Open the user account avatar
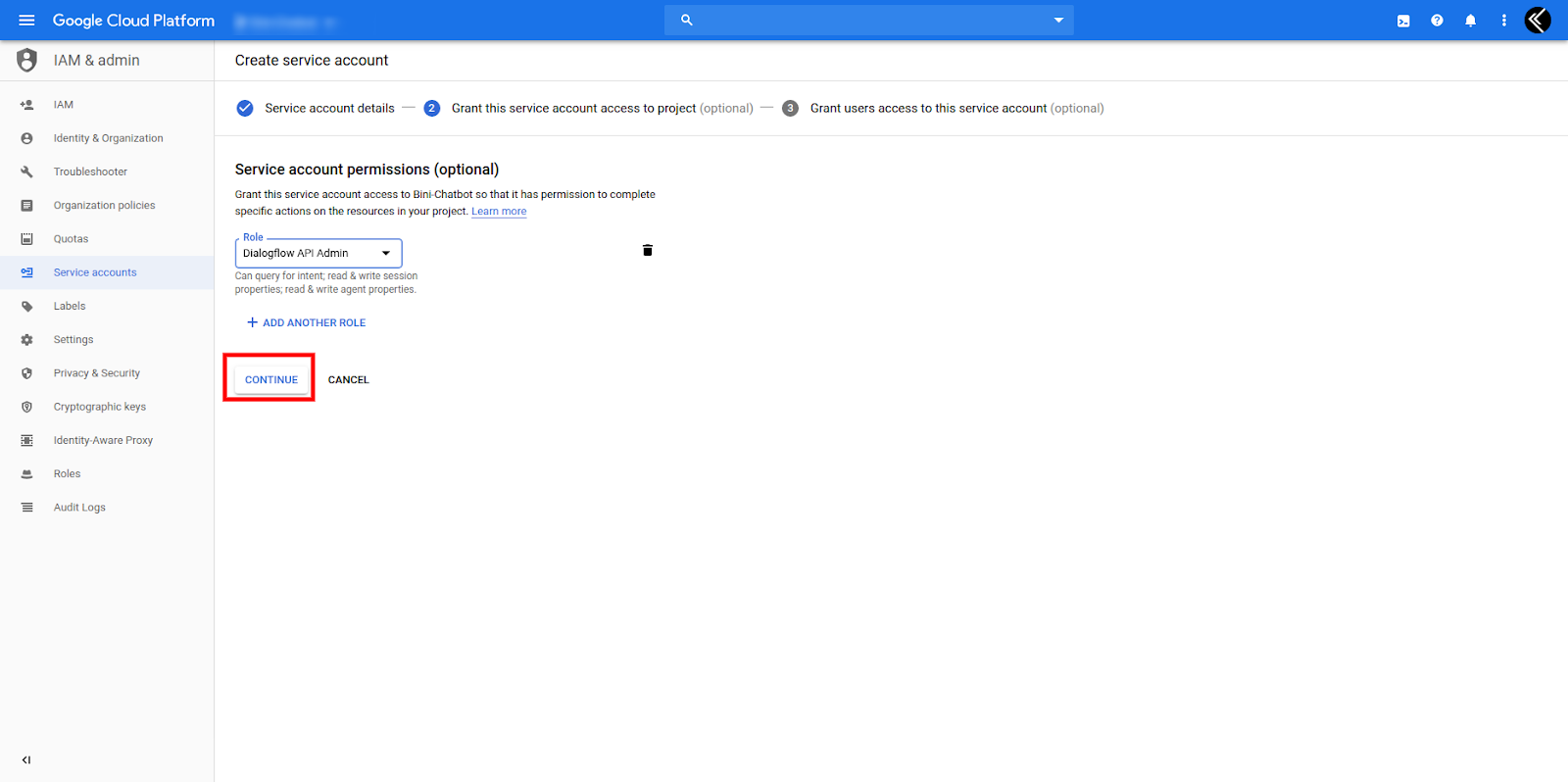Screen dimensions: 1568x782 1538,20
